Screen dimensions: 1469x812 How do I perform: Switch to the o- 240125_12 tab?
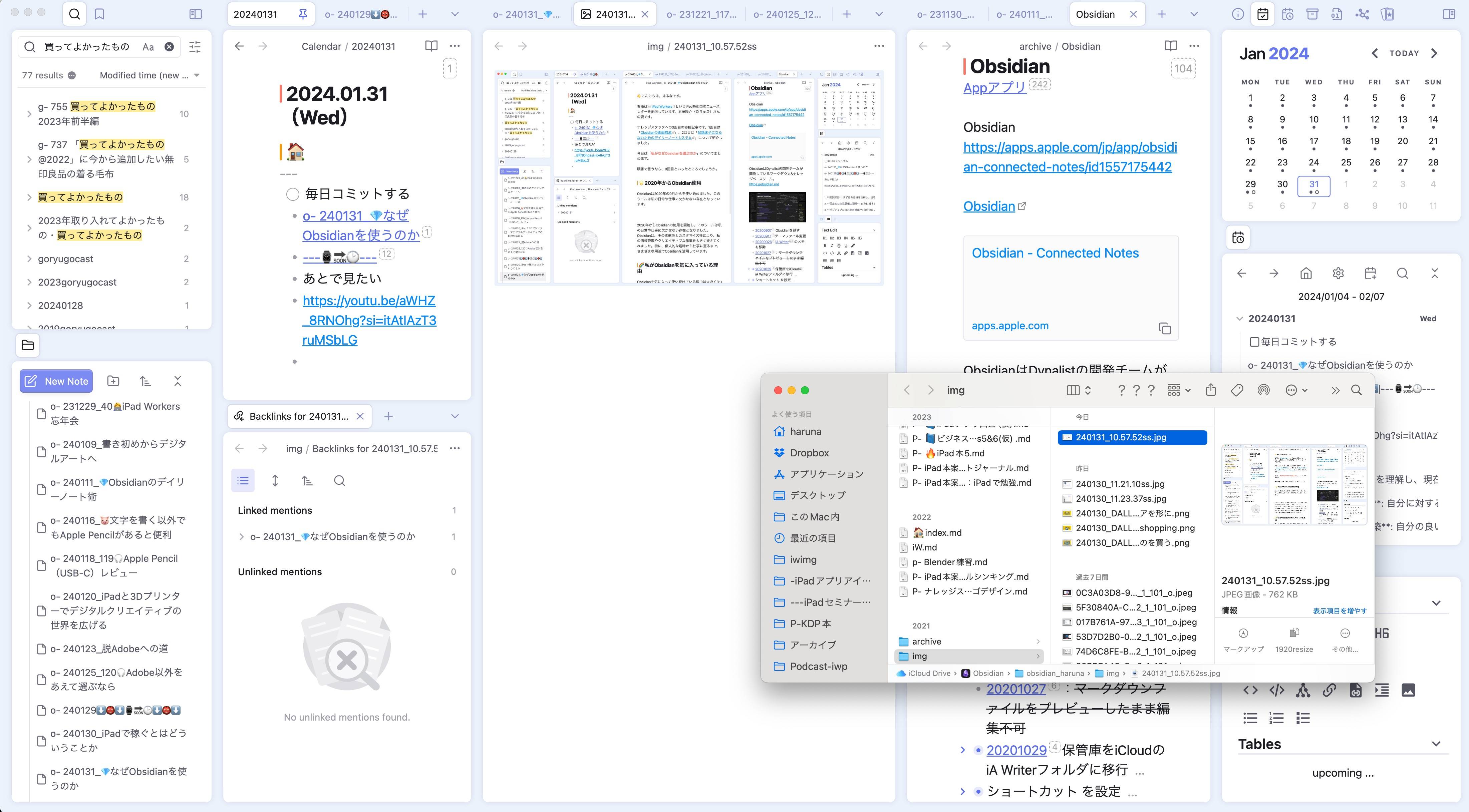tap(787, 14)
